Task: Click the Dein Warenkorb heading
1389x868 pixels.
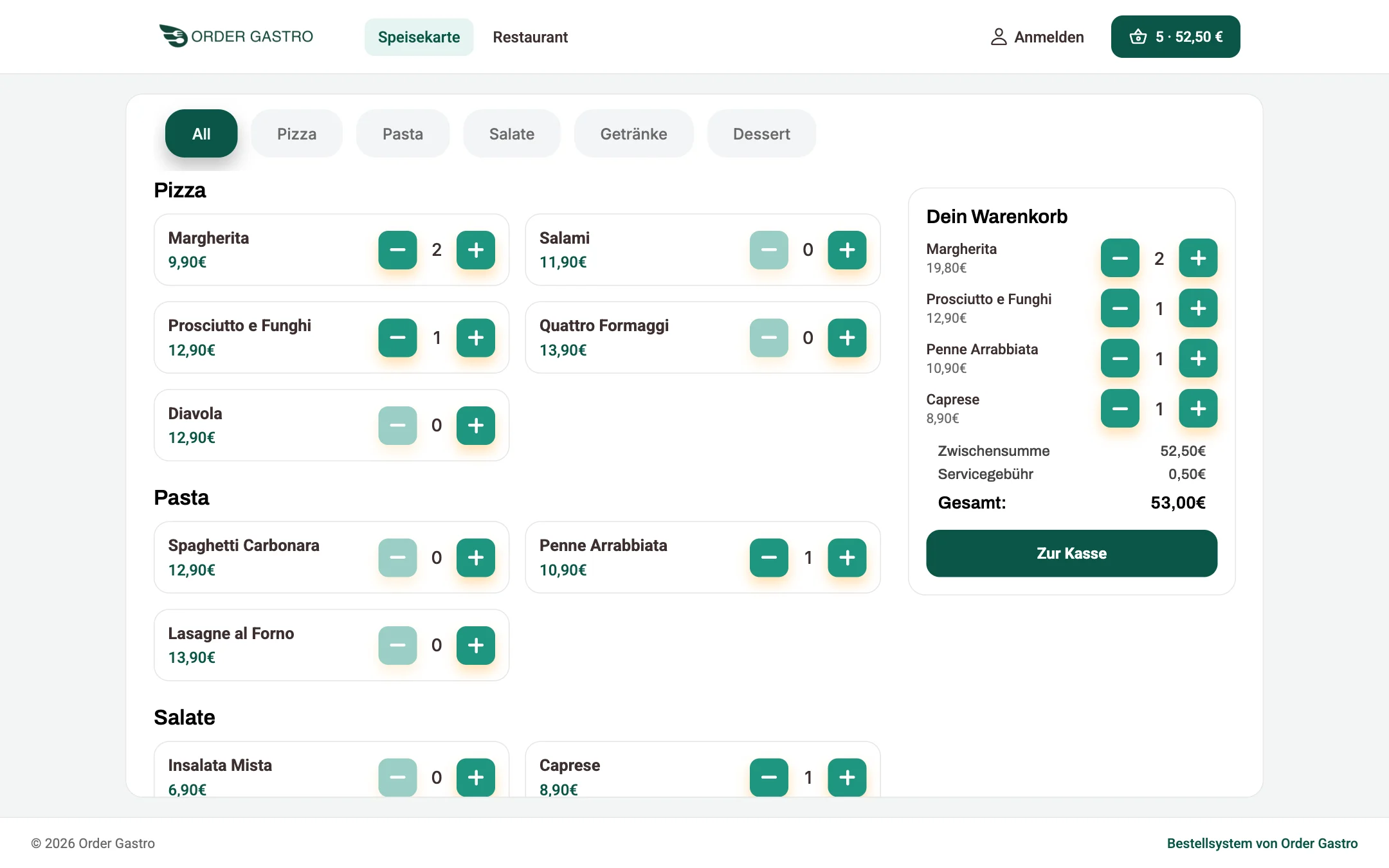Action: (x=997, y=217)
